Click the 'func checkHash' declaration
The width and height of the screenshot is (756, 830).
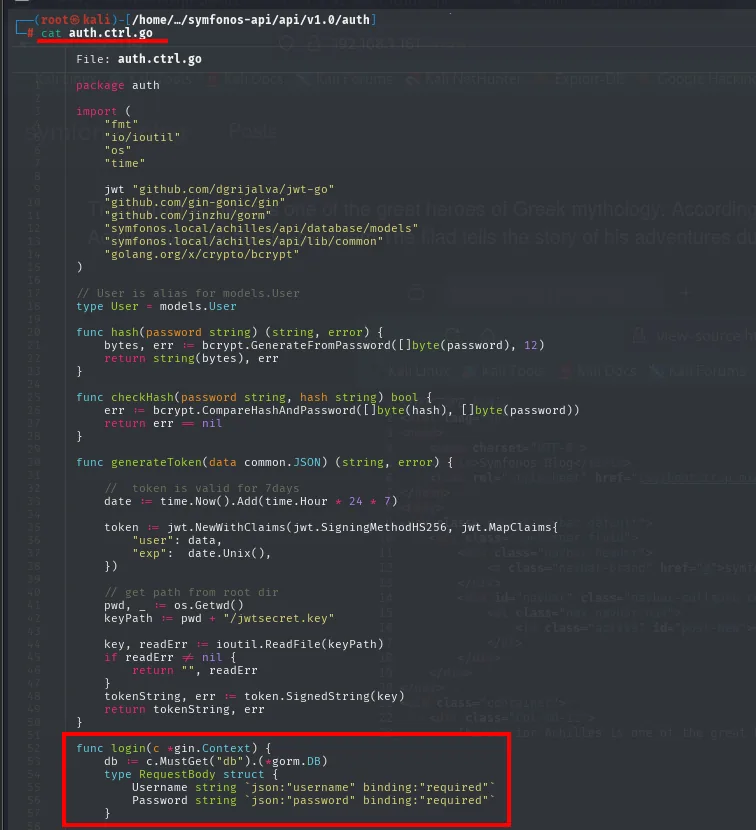254,397
